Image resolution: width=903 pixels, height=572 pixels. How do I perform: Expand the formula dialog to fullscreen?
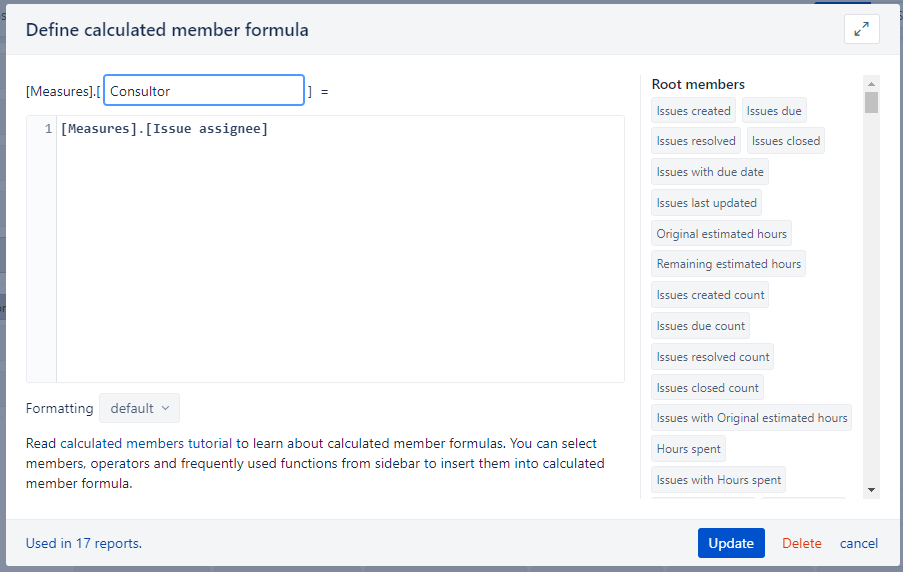click(x=862, y=29)
